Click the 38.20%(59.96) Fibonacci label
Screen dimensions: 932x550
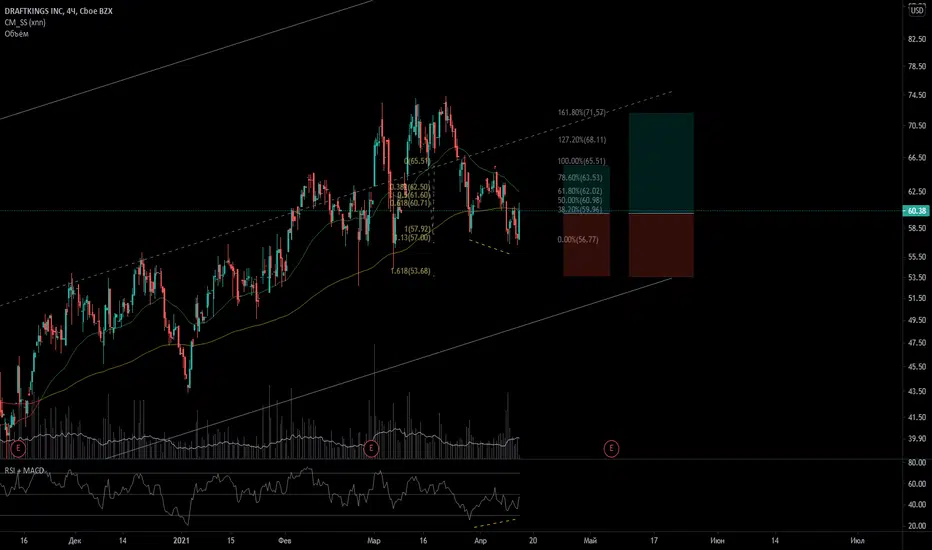580,209
